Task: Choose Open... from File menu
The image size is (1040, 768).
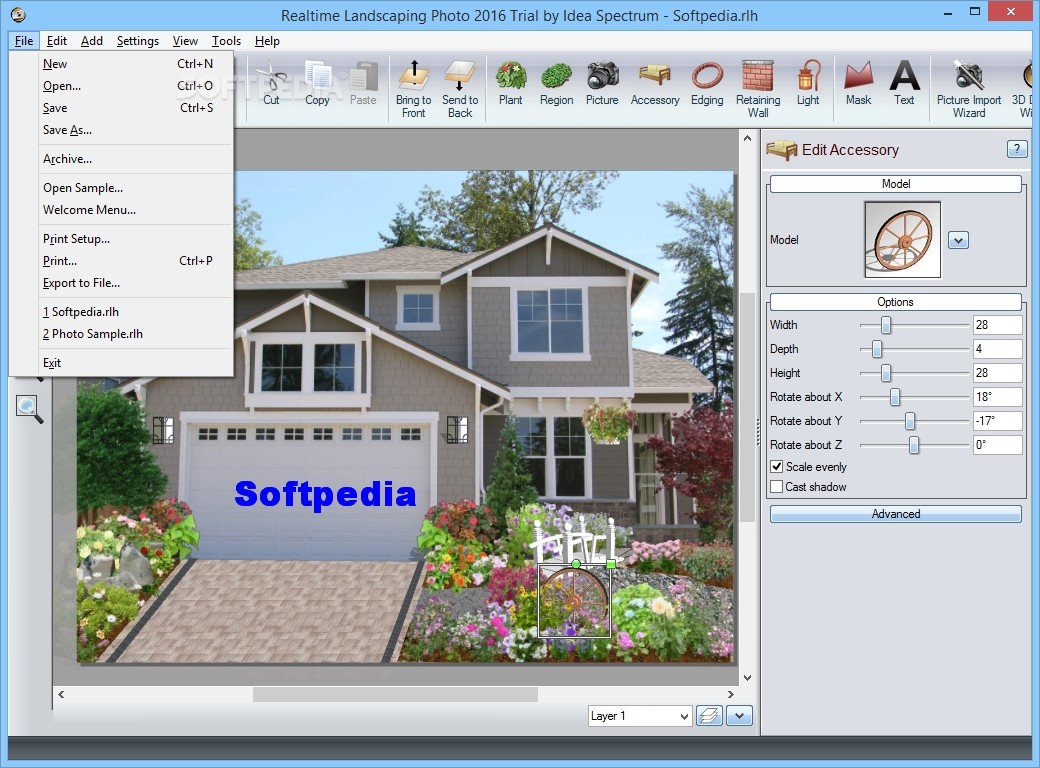Action: 121,86
